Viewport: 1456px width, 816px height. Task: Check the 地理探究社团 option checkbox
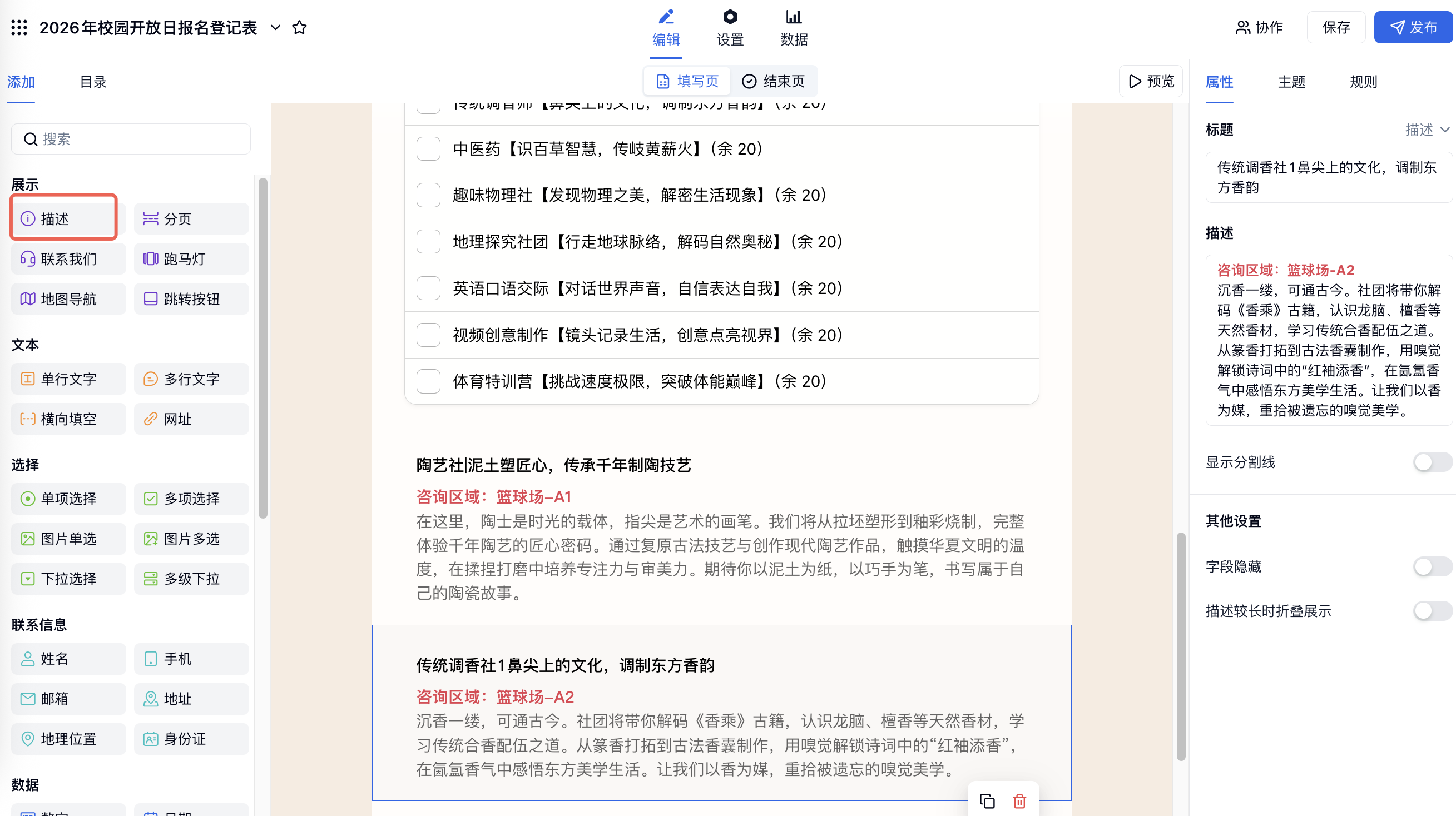[428, 242]
